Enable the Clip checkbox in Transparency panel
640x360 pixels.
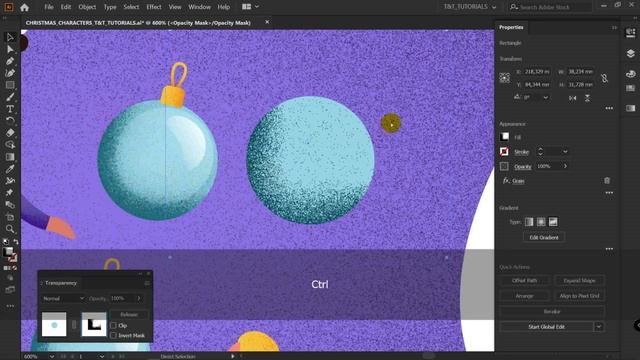113,325
